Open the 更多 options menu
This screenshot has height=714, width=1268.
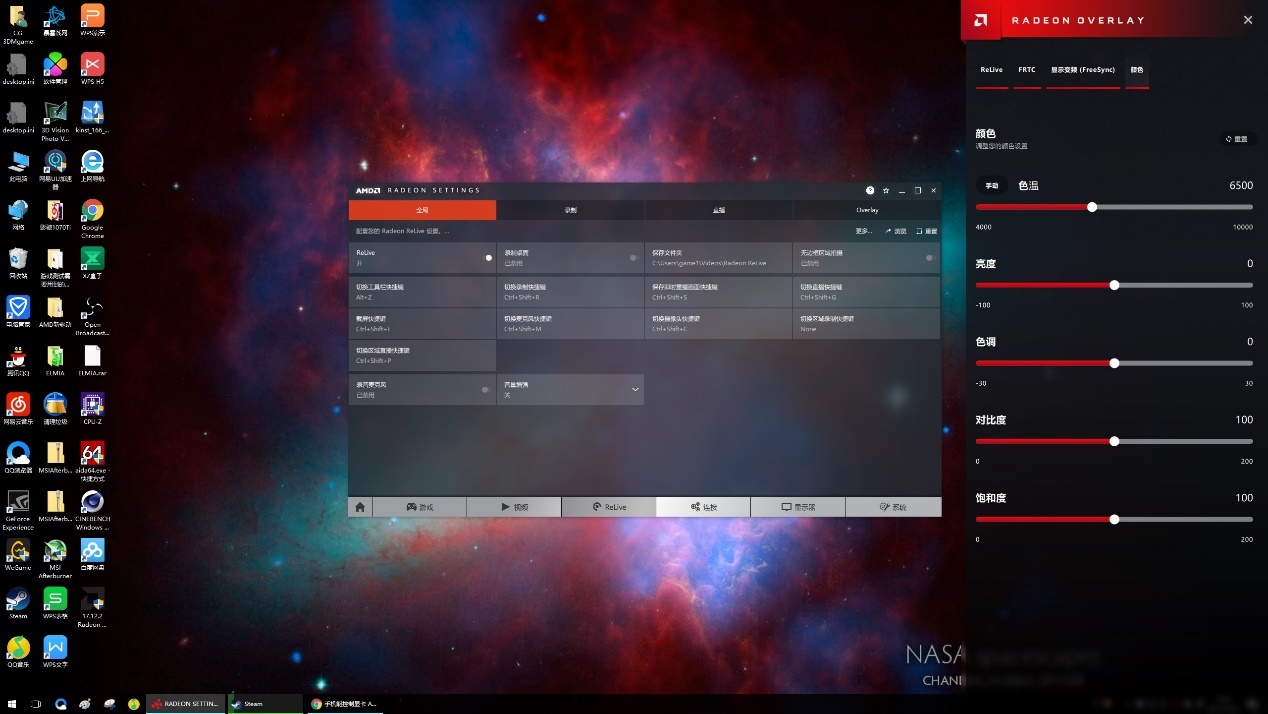coord(864,231)
